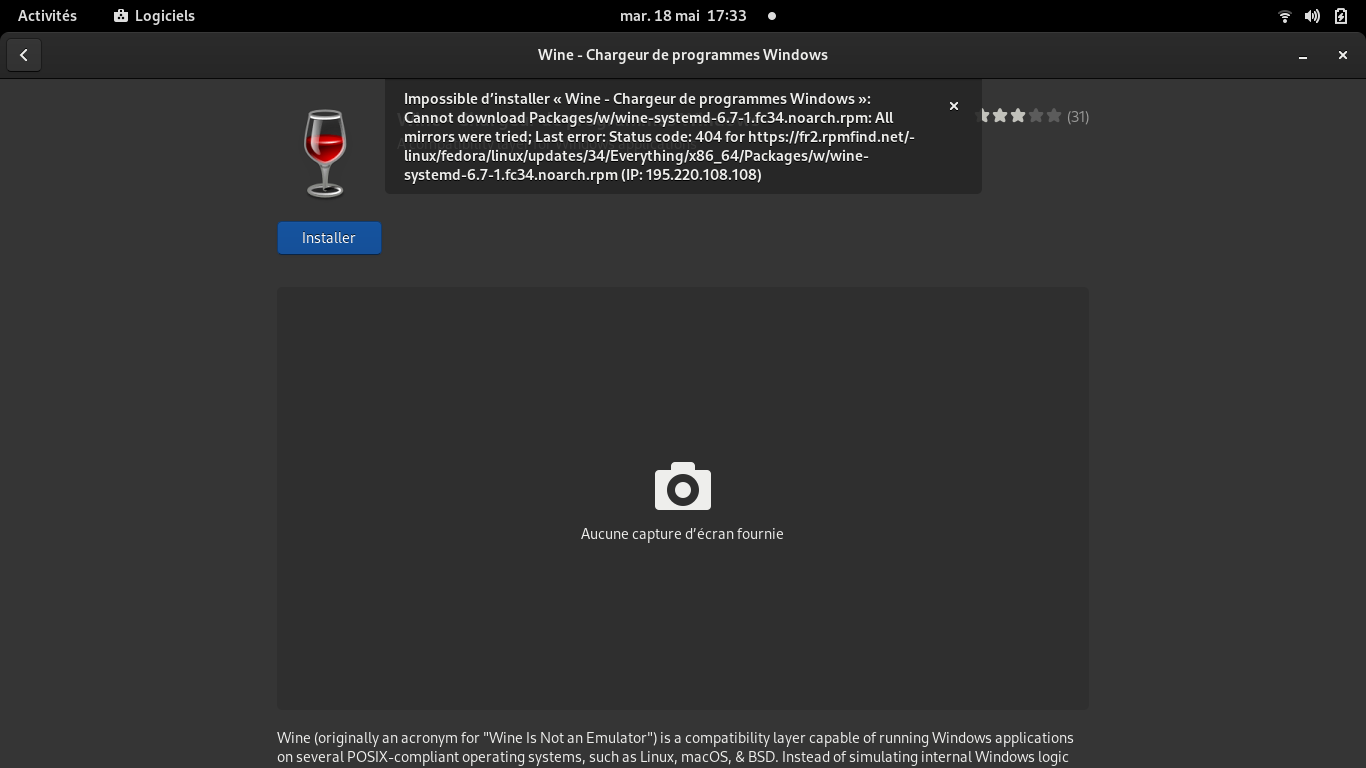1366x768 pixels.
Task: Close the Logiciels window
Action: coord(1343,55)
